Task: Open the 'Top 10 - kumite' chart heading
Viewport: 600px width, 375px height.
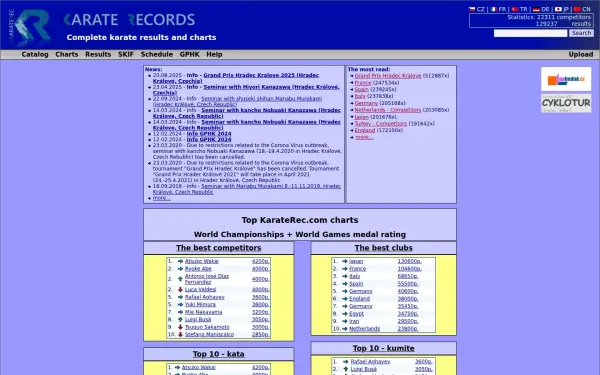Action: point(383,348)
